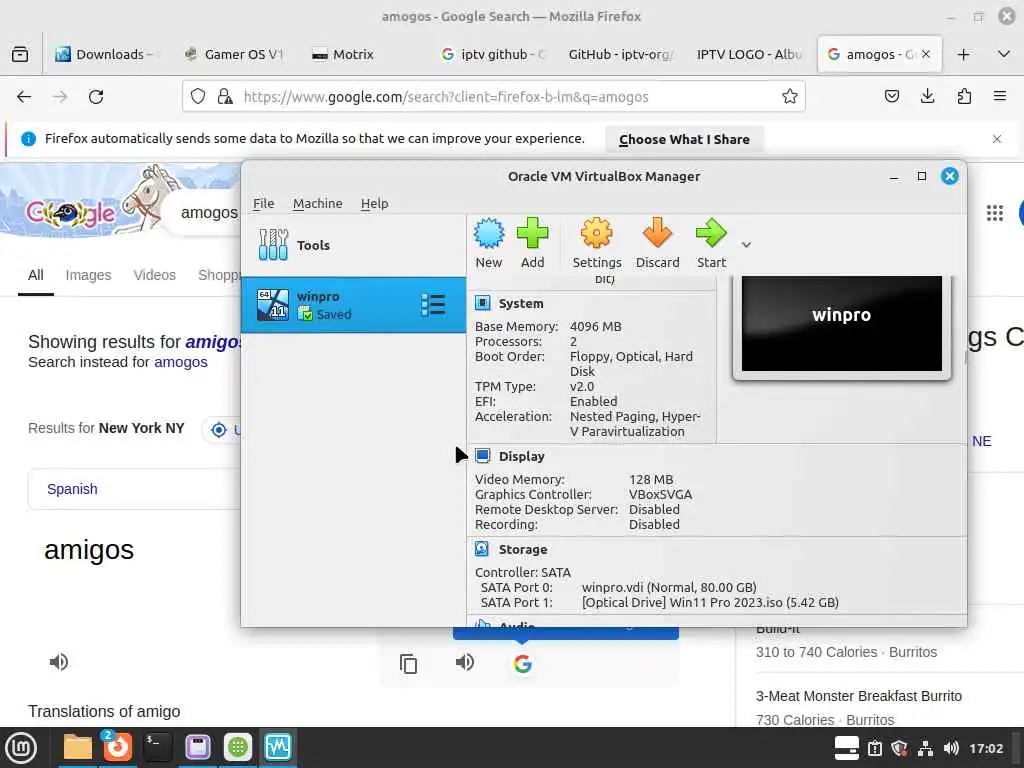Open the winpro machine list menu icon
The height and width of the screenshot is (768, 1024).
pyautogui.click(x=433, y=305)
